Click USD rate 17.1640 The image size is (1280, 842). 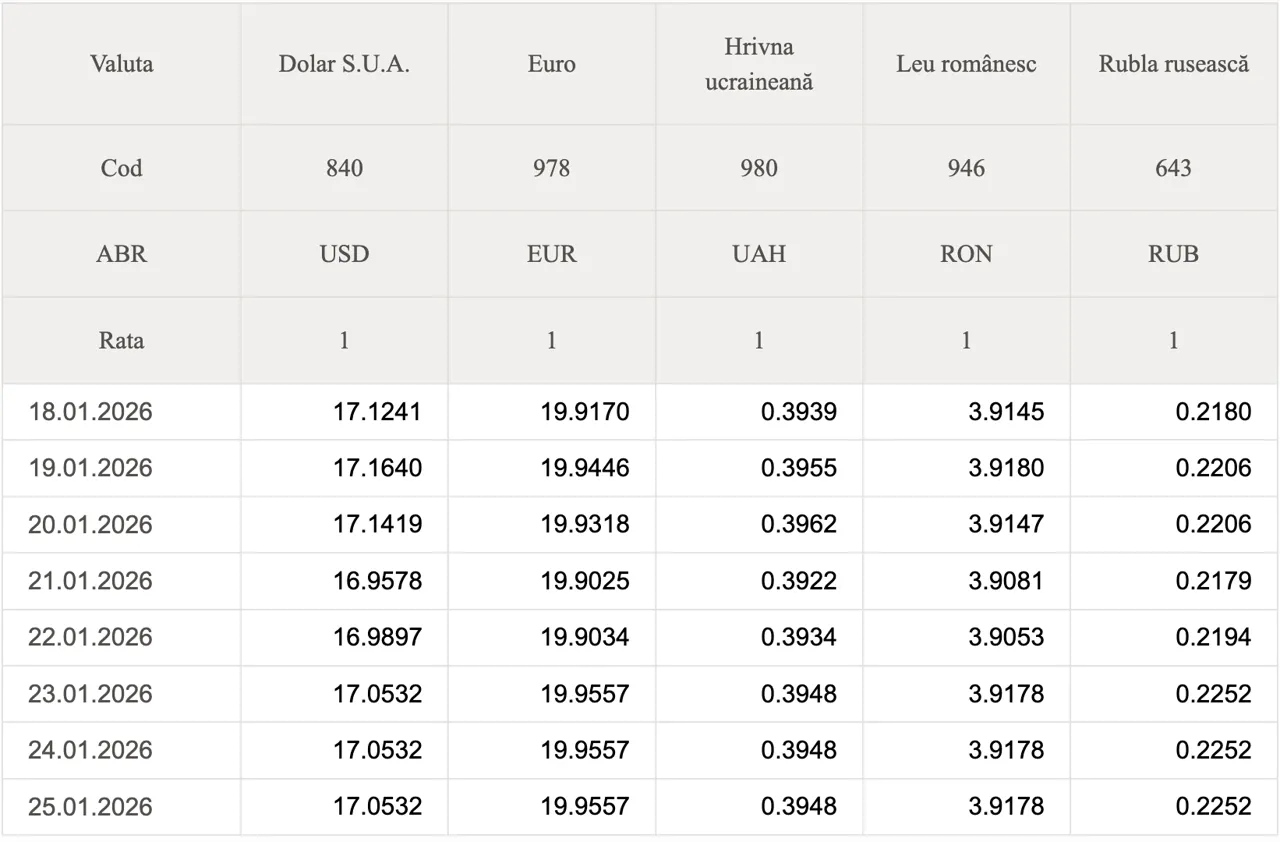tap(377, 468)
